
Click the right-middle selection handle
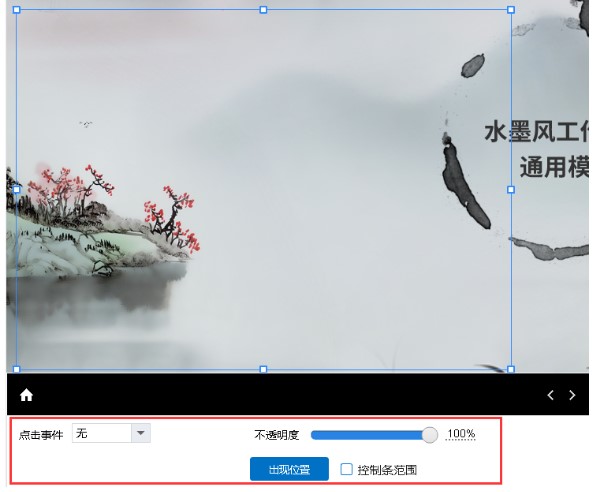tap(511, 189)
